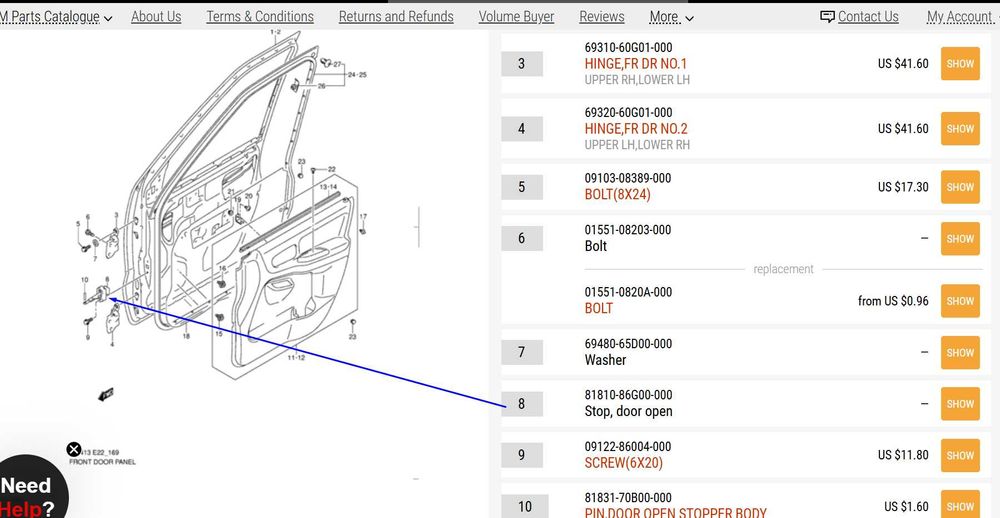Open the SCREW(6X20) part link

[x=624, y=462]
